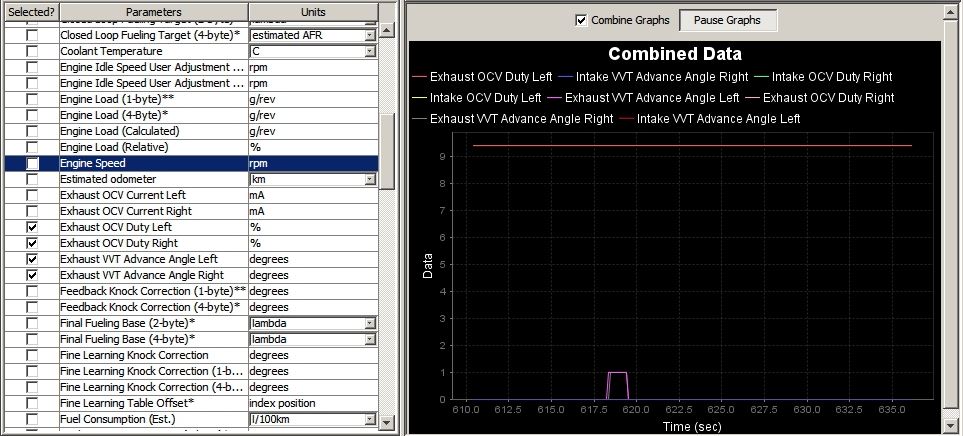Click the Units column header
963x436 pixels.
312,10
